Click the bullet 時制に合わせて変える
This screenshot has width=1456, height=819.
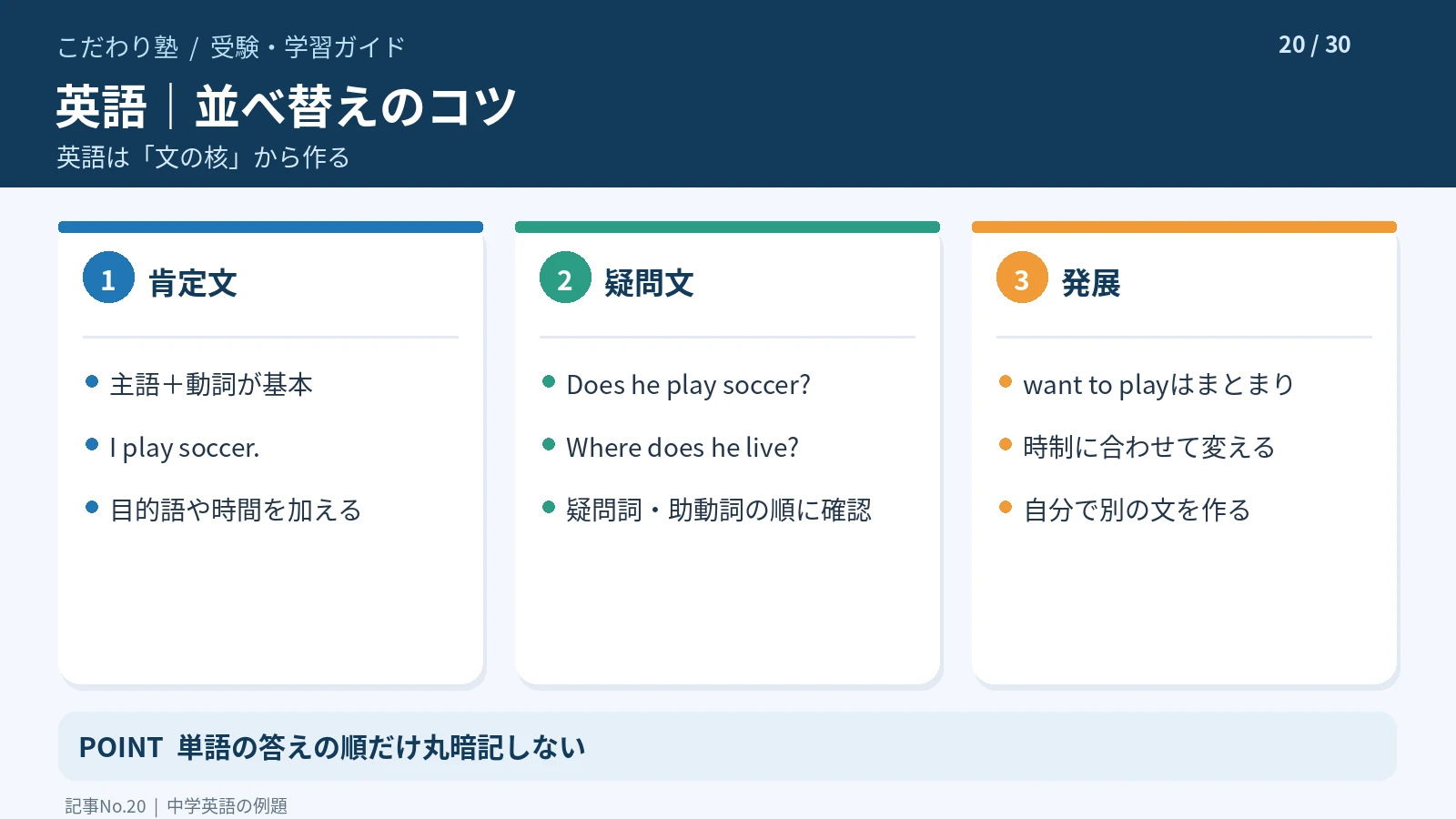1149,448
